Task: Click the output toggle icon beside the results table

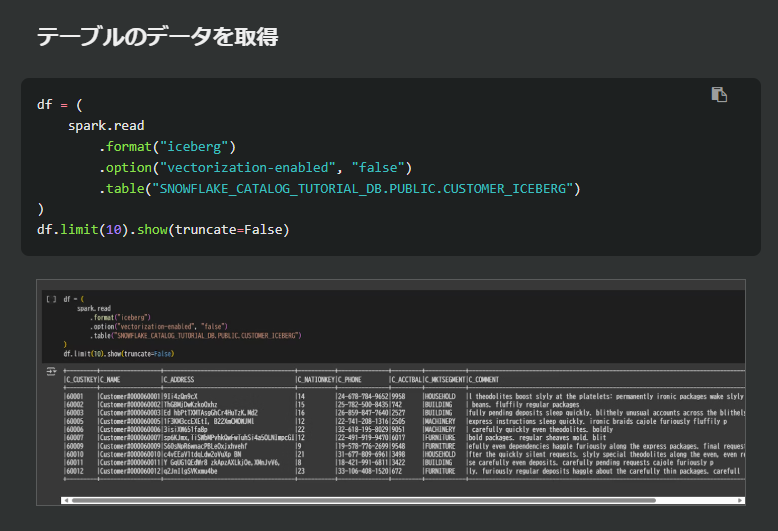Action: pos(51,371)
